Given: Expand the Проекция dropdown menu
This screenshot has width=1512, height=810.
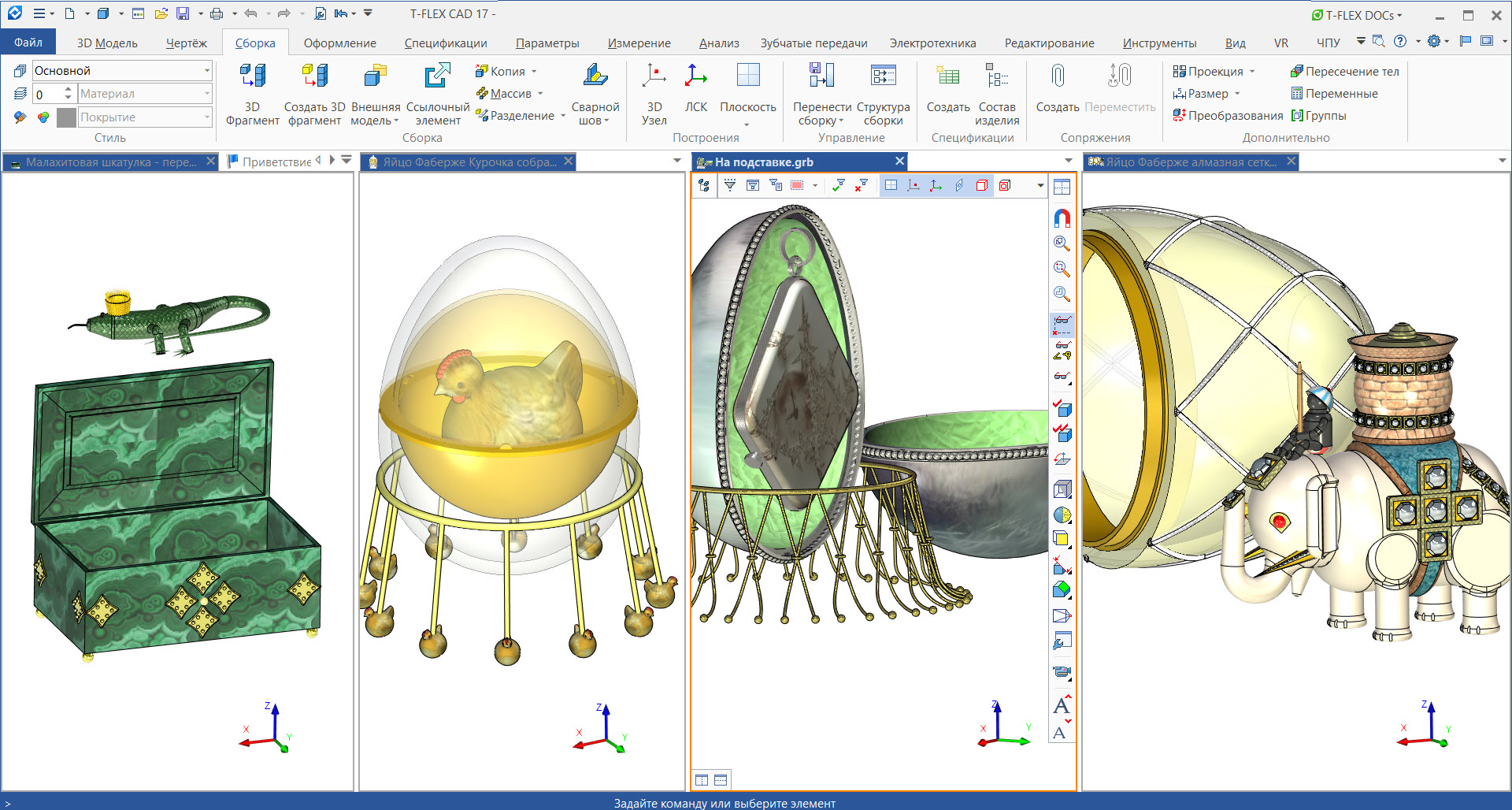Looking at the screenshot, I should pyautogui.click(x=1252, y=72).
